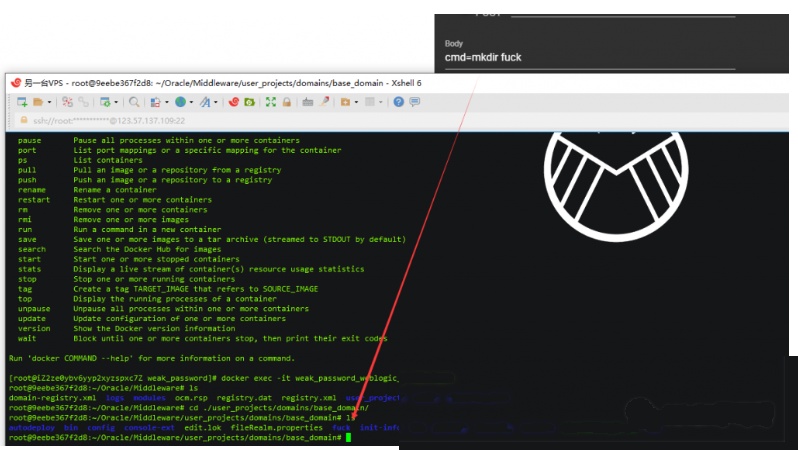Click 'registry.dat' in terminal output
The width and height of the screenshot is (798, 450).
click(x=244, y=398)
